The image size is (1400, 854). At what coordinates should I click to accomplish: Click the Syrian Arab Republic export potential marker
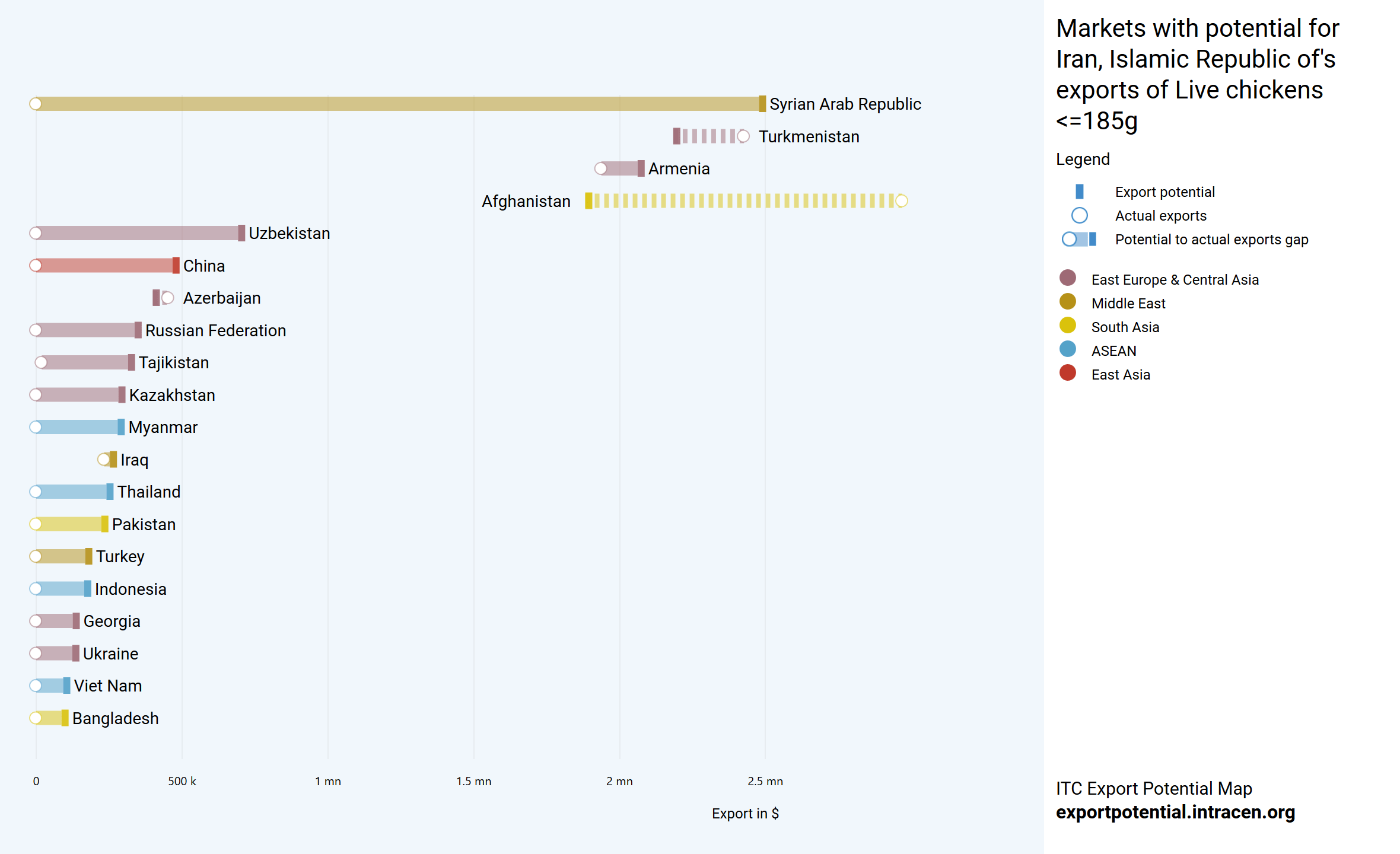coord(762,104)
